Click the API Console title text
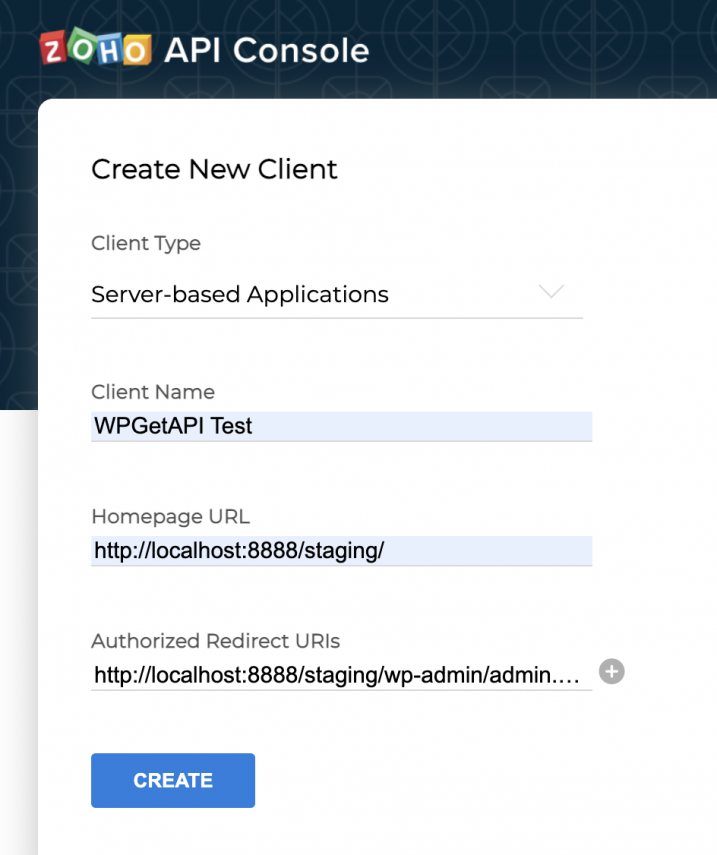Image resolution: width=717 pixels, height=855 pixels. coord(270,48)
